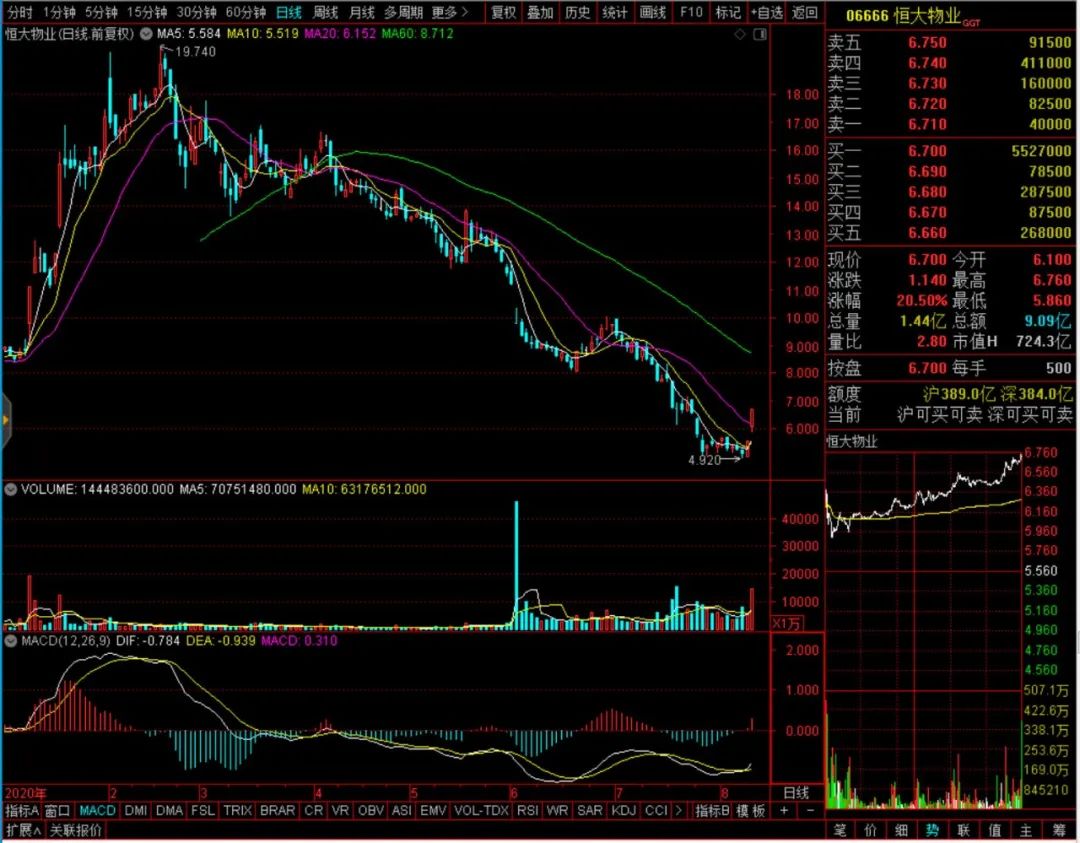Click the 复权 button

(x=503, y=13)
